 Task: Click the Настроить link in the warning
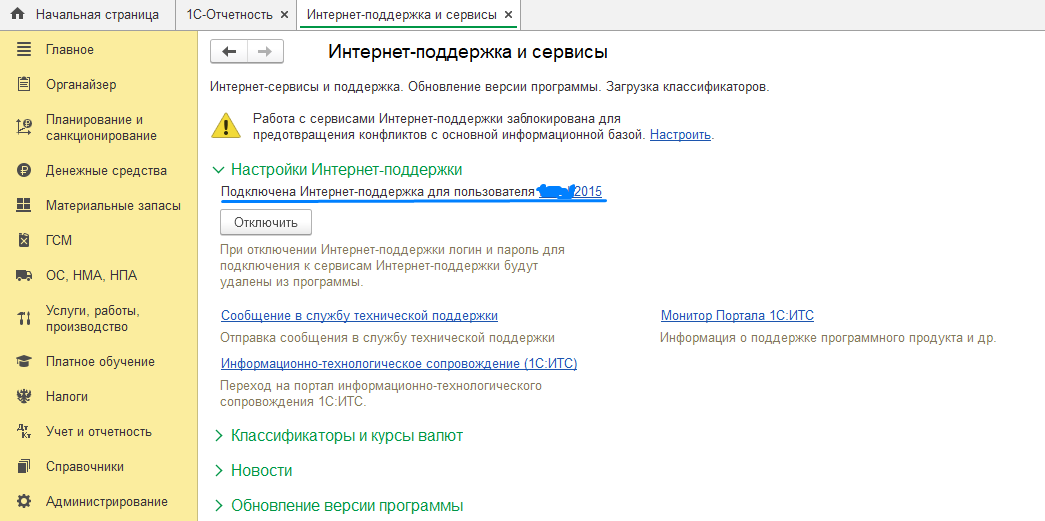pyautogui.click(x=680, y=135)
